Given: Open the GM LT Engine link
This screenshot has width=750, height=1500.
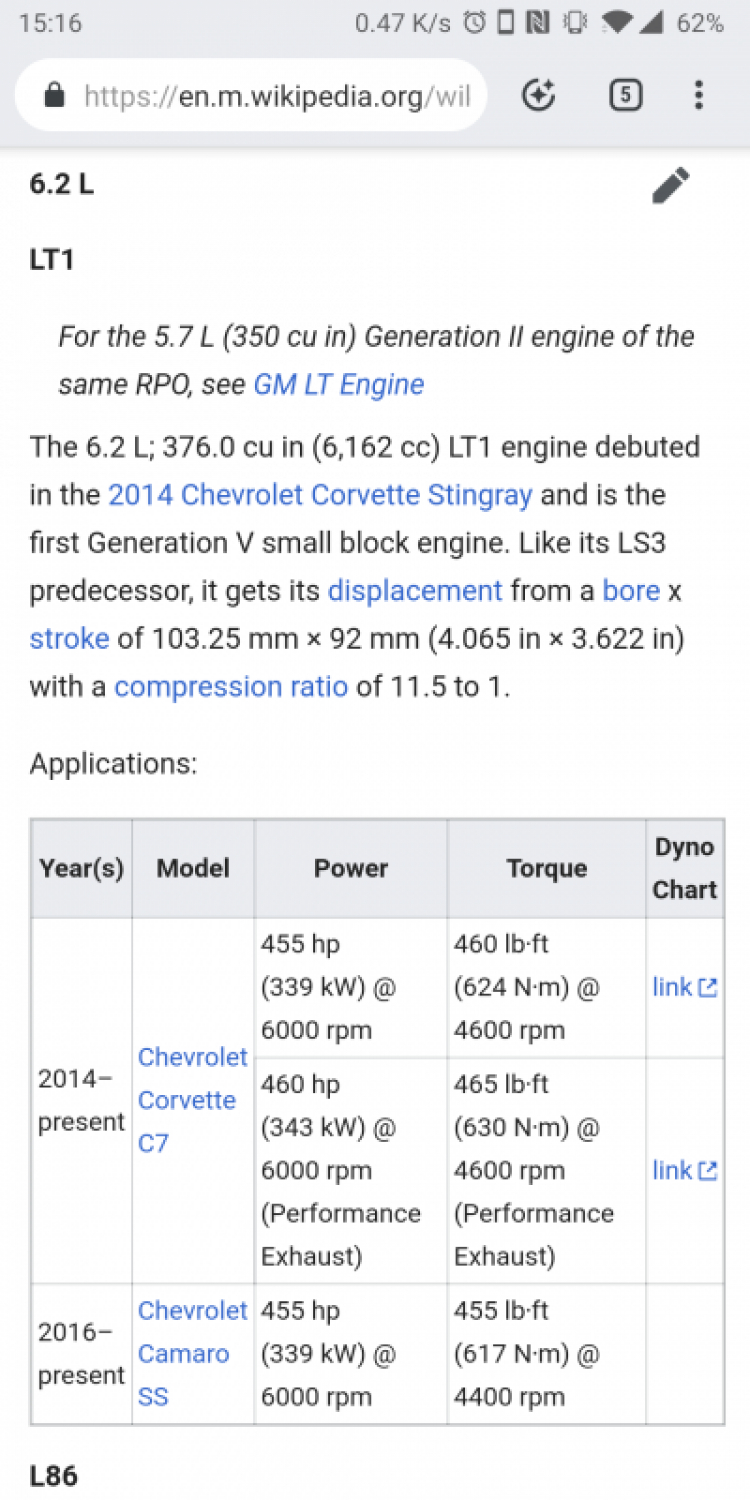Looking at the screenshot, I should [x=339, y=385].
